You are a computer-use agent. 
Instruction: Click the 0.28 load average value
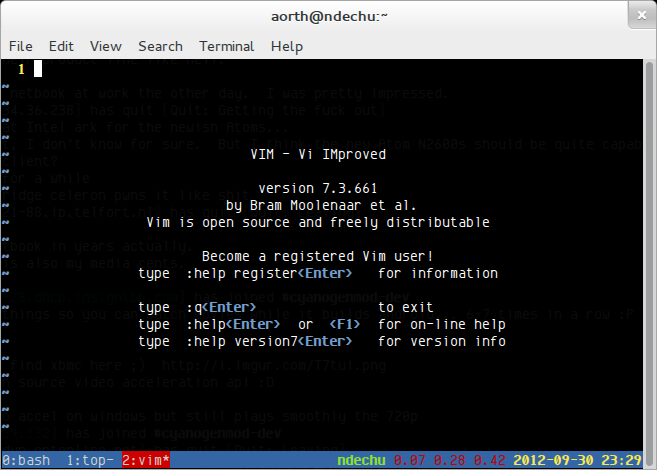449,460
